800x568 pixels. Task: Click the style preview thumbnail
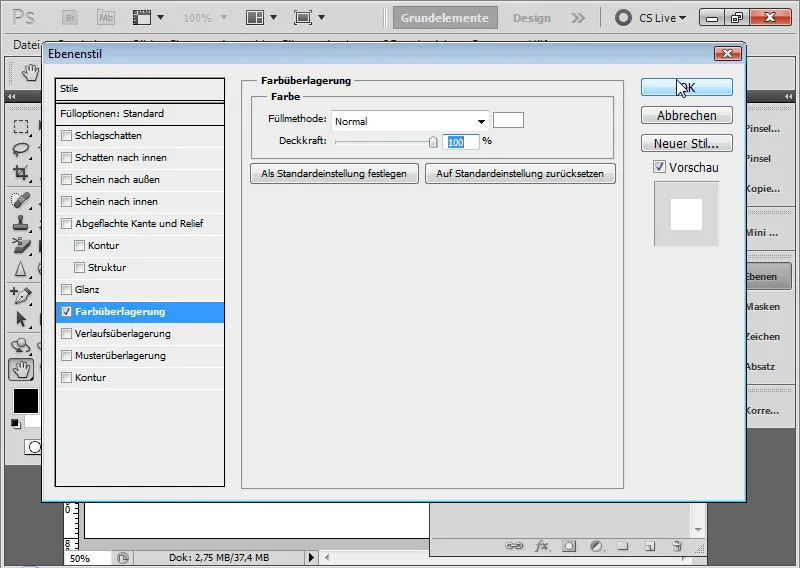[x=686, y=214]
